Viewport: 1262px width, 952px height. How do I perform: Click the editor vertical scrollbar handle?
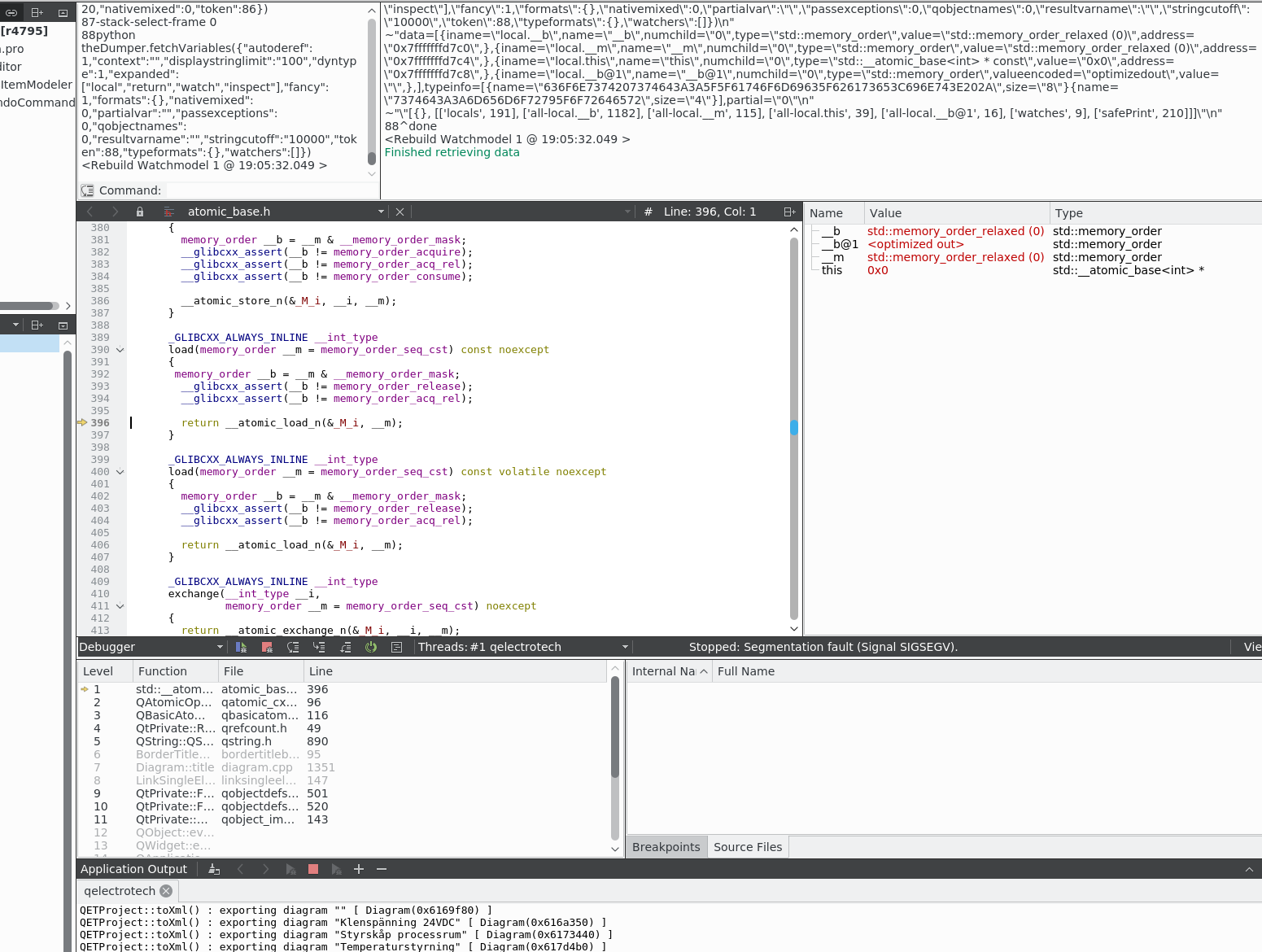point(794,427)
